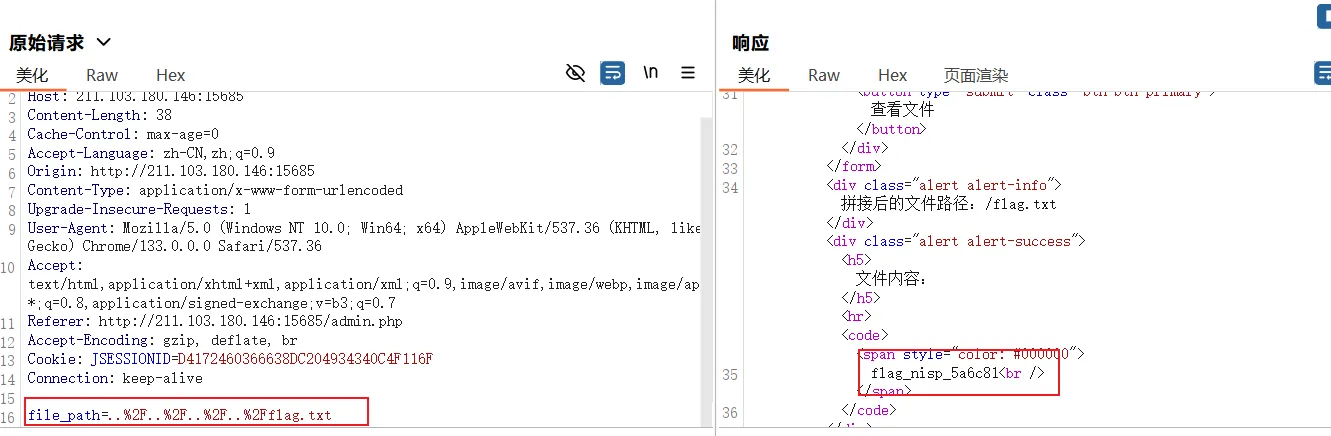This screenshot has height=436, width=1331.
Task: Open the response Hex tab
Action: tap(892, 75)
